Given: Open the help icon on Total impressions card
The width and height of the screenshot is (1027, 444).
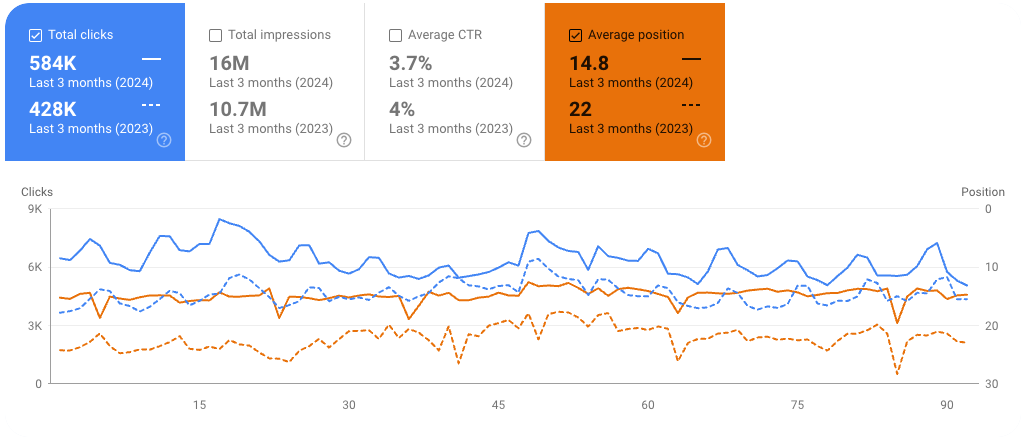Looking at the screenshot, I should point(344,140).
